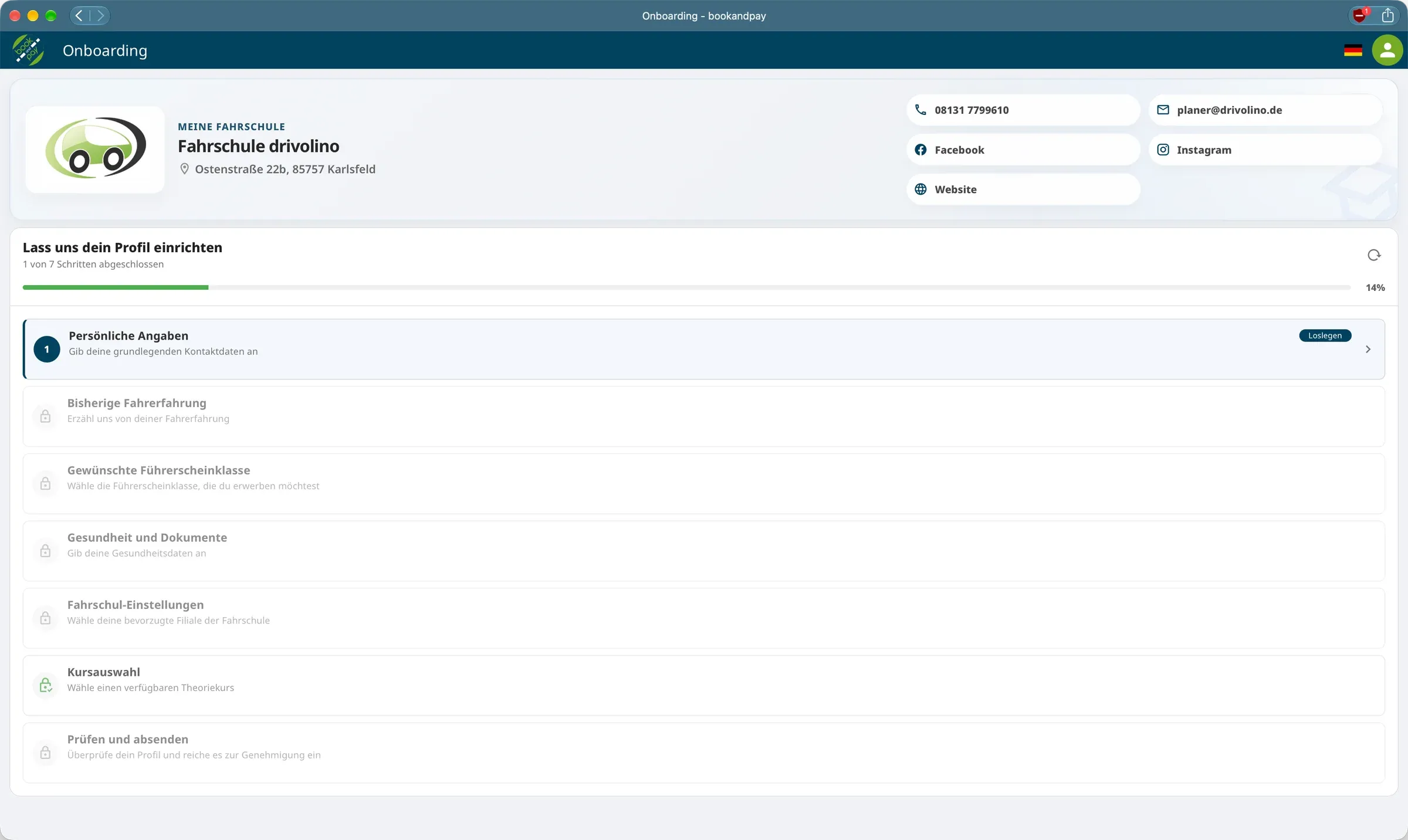Viewport: 1408px width, 840px height.
Task: Click the 'Fahrschule drivolino' school name
Action: coord(259,146)
